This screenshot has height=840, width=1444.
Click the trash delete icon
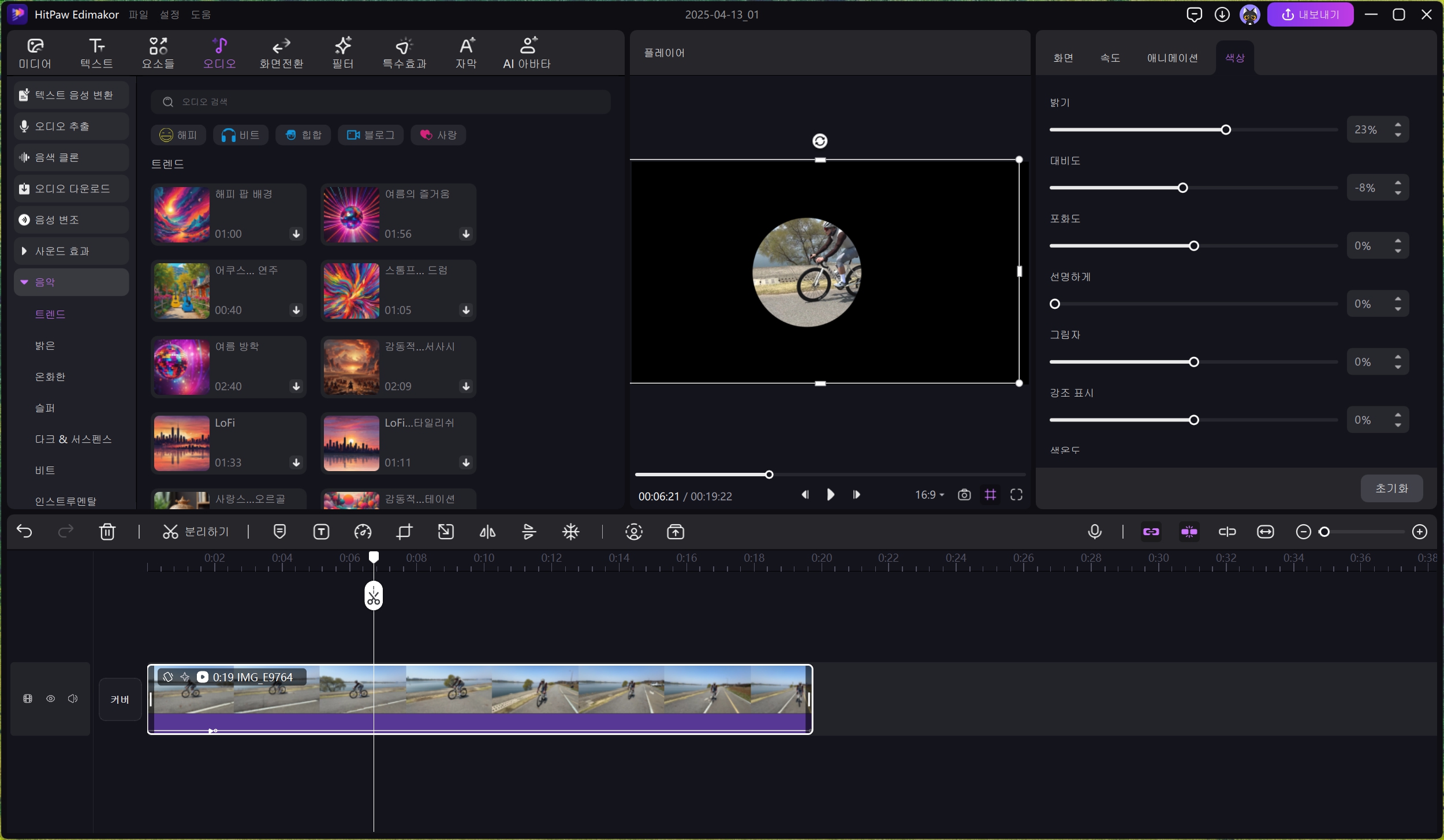click(x=107, y=531)
